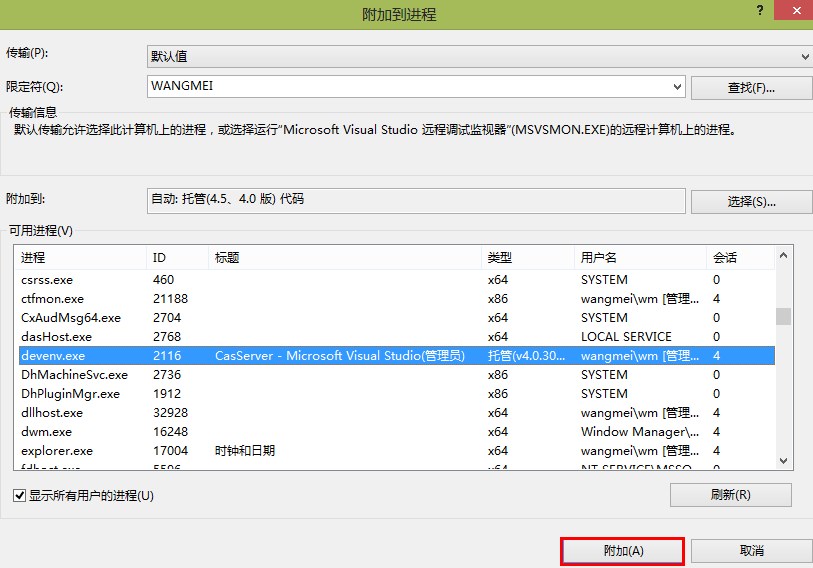Select the dllhost.exe process row
Image resolution: width=813 pixels, height=568 pixels.
click(x=395, y=413)
